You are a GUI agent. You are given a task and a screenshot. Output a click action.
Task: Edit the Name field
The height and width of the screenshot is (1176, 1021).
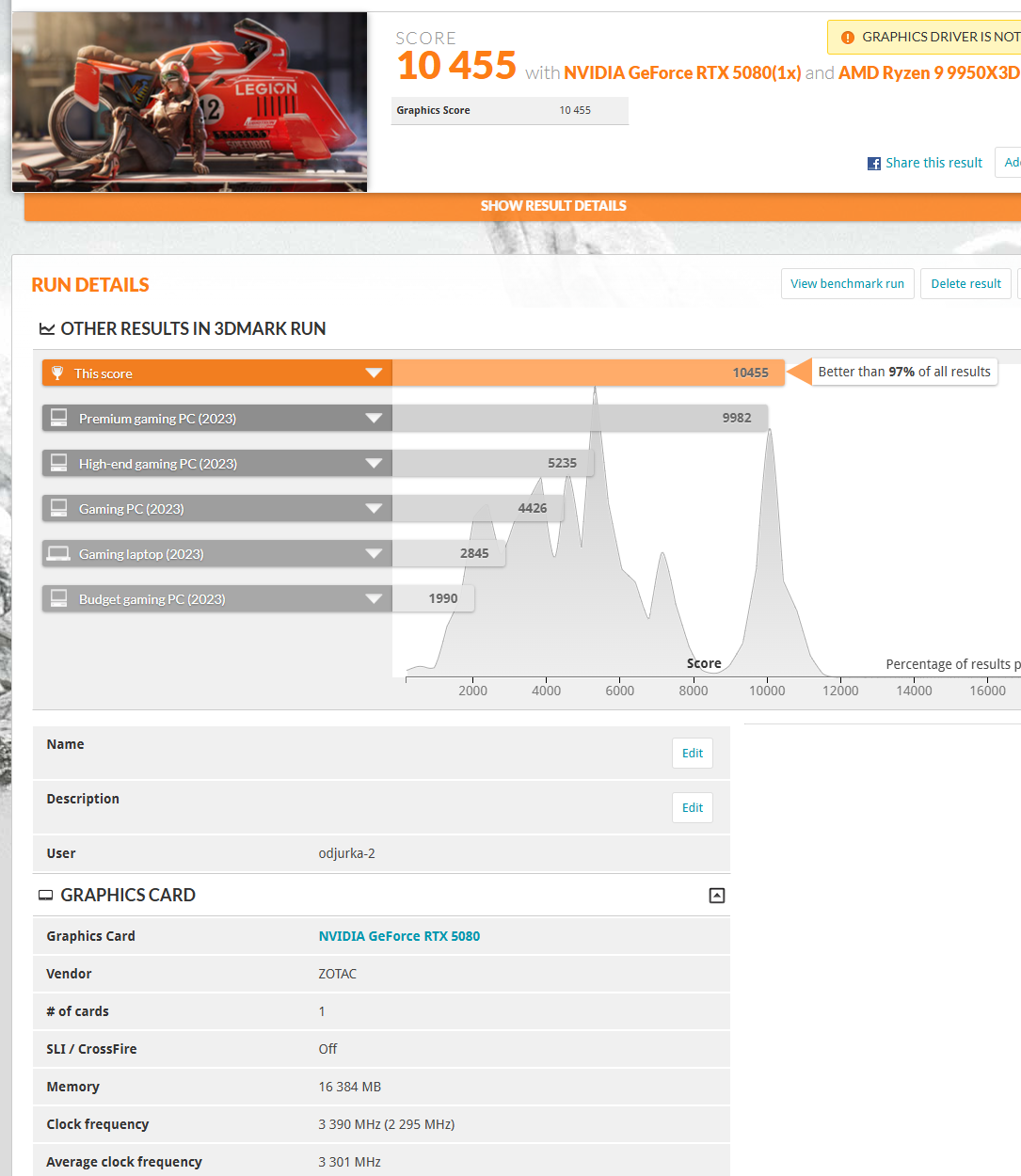point(693,753)
